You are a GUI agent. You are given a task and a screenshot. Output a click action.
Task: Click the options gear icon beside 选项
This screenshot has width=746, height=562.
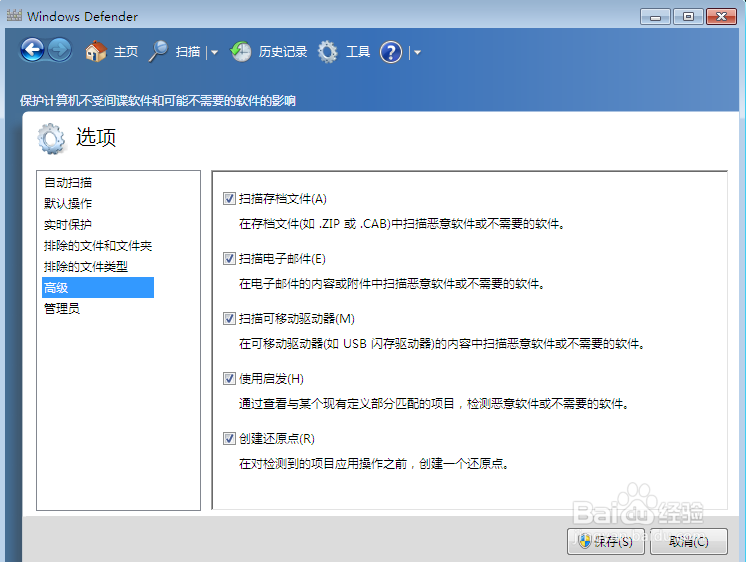[x=51, y=138]
